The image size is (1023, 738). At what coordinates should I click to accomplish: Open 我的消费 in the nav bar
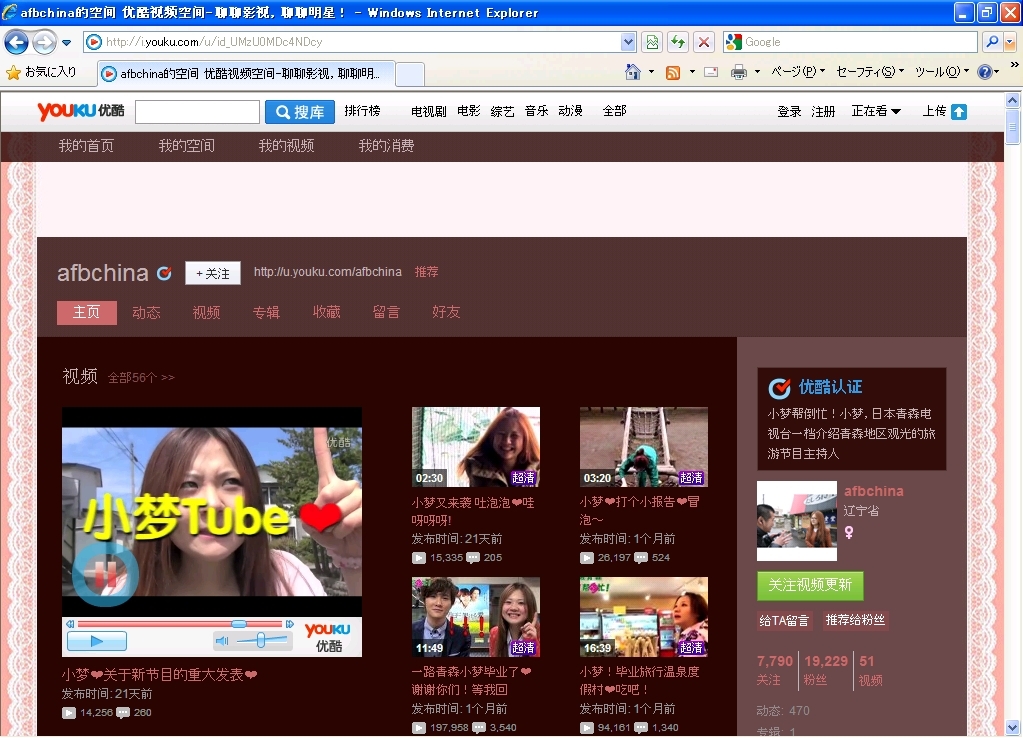[386, 146]
